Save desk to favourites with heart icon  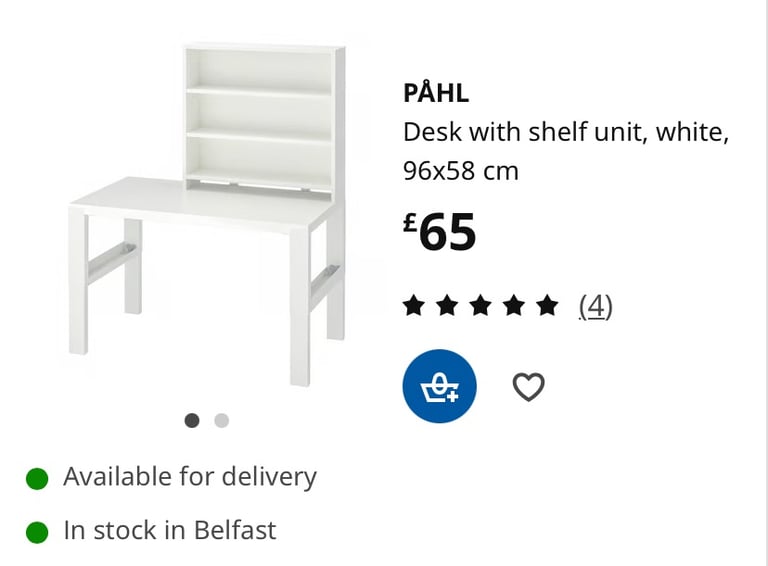click(528, 386)
